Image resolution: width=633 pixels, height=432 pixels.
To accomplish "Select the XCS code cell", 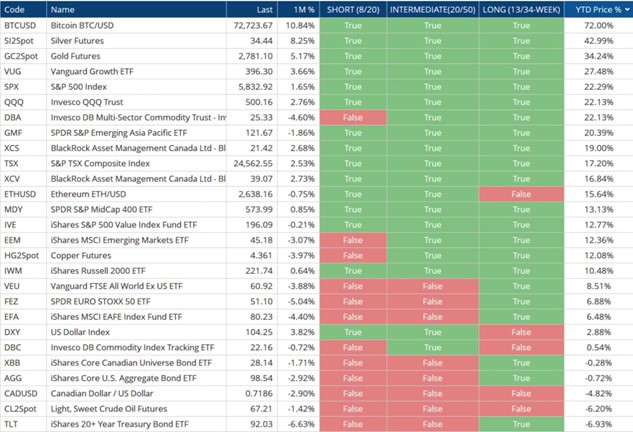I will pyautogui.click(x=23, y=148).
